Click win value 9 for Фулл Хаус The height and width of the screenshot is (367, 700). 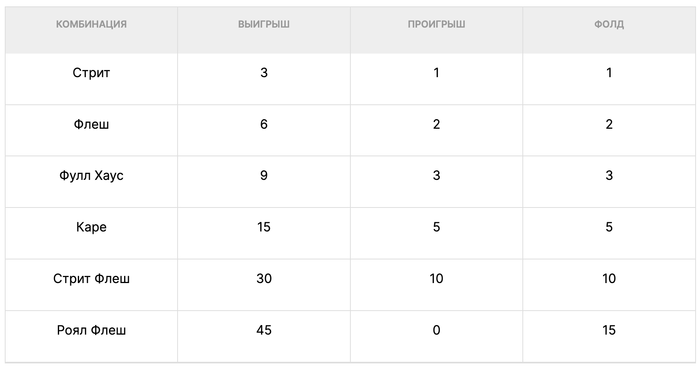264,175
